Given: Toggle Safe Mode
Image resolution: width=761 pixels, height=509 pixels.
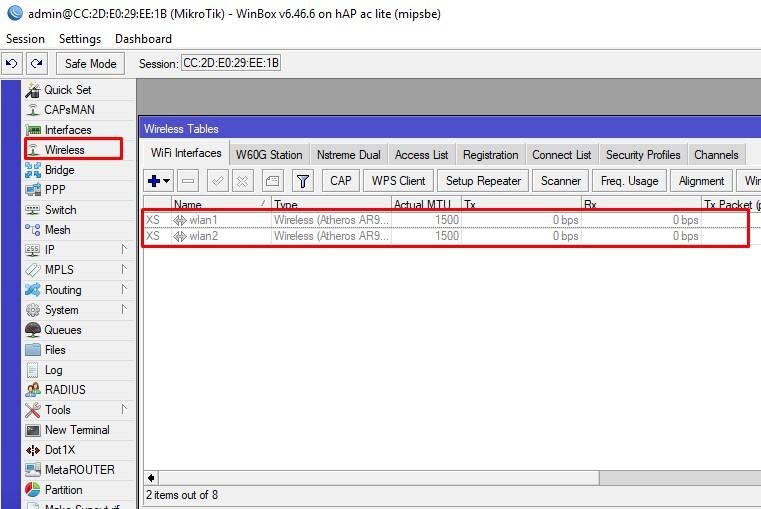Looking at the screenshot, I should click(90, 64).
